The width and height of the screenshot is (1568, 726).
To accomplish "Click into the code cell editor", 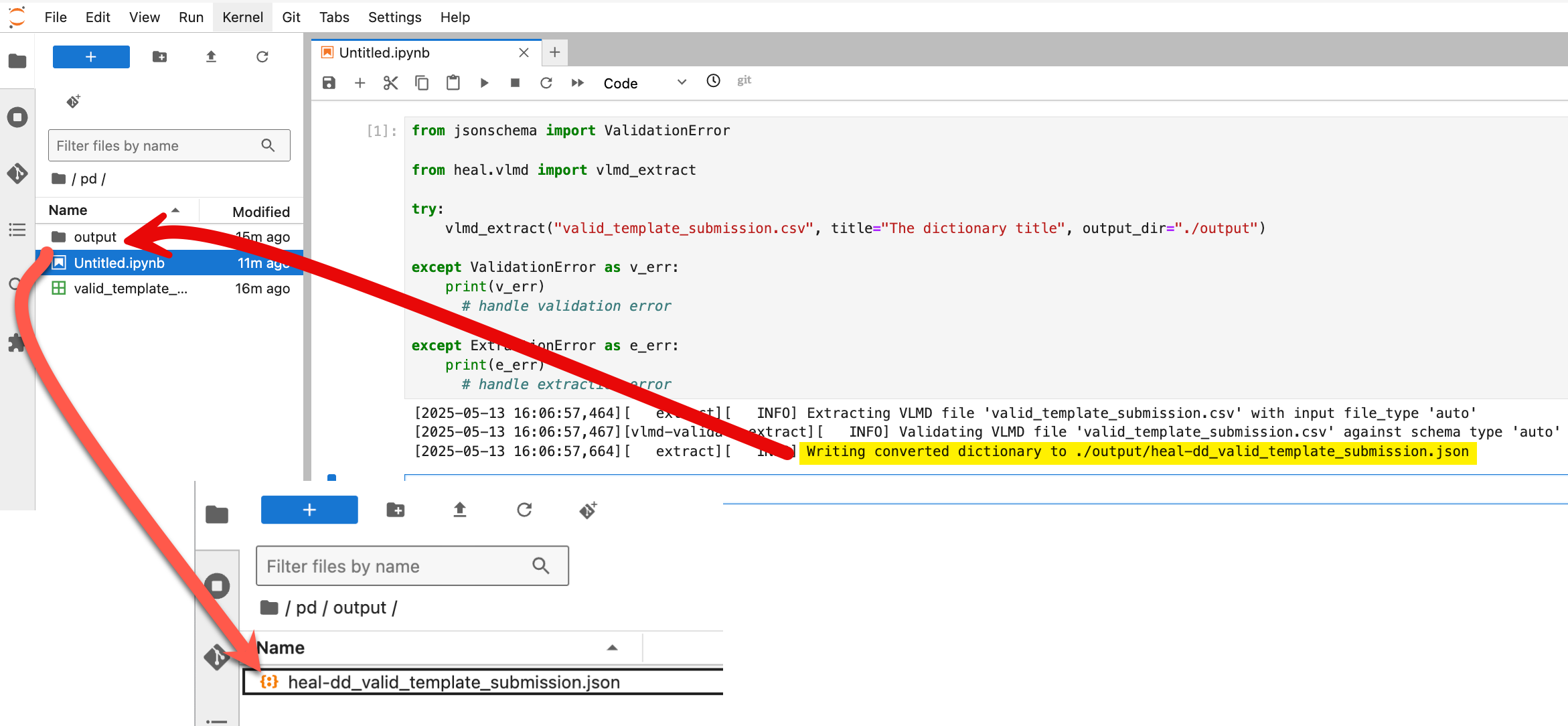I will click(x=986, y=258).
